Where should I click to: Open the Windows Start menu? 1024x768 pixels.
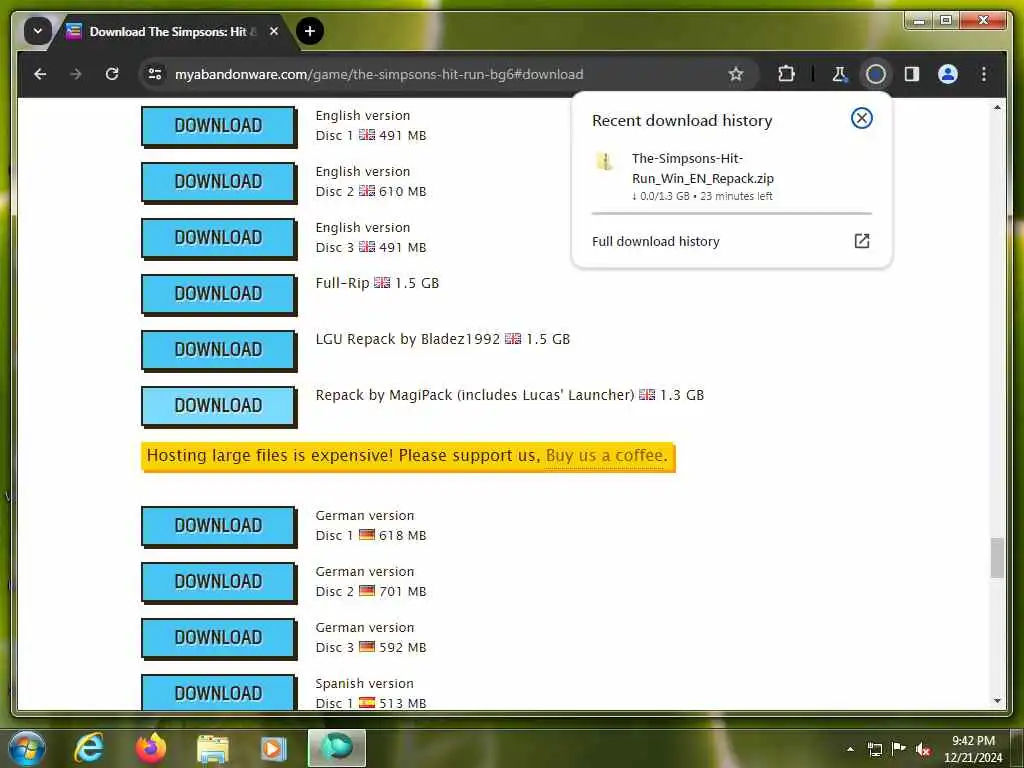[x=27, y=748]
